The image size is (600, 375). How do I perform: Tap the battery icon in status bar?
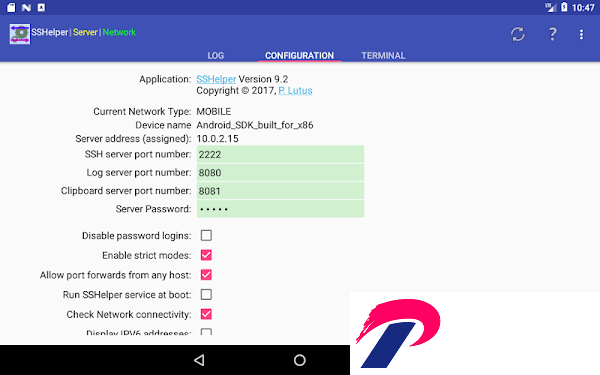[x=564, y=7]
